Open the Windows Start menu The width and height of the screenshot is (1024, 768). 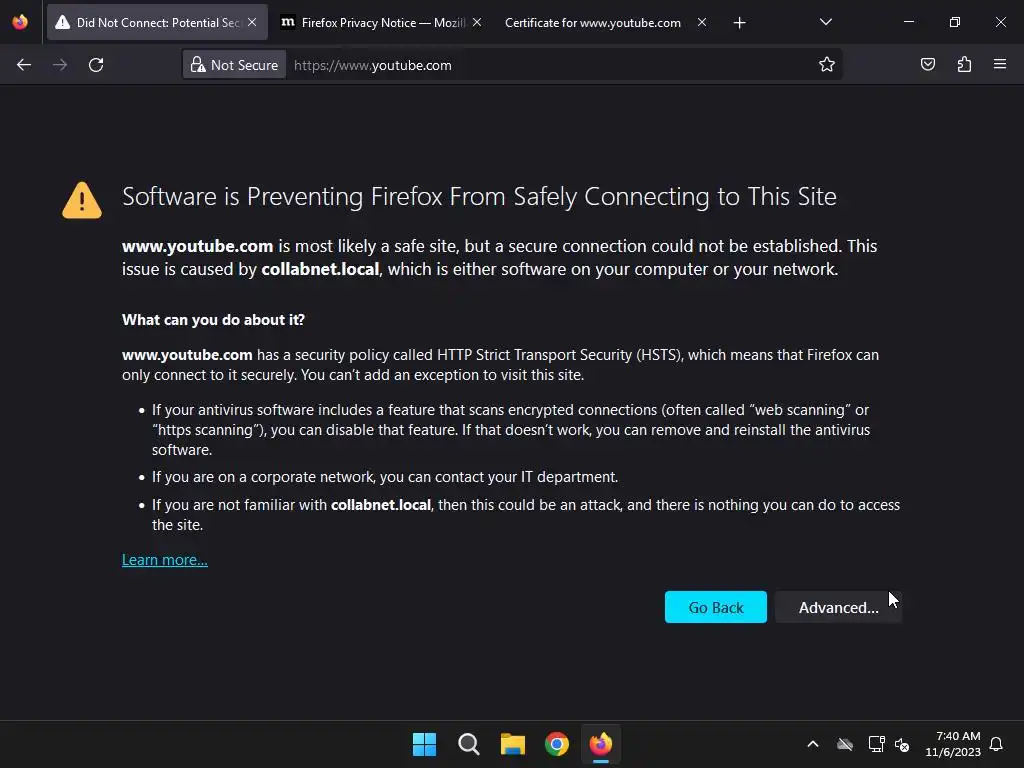[x=424, y=744]
